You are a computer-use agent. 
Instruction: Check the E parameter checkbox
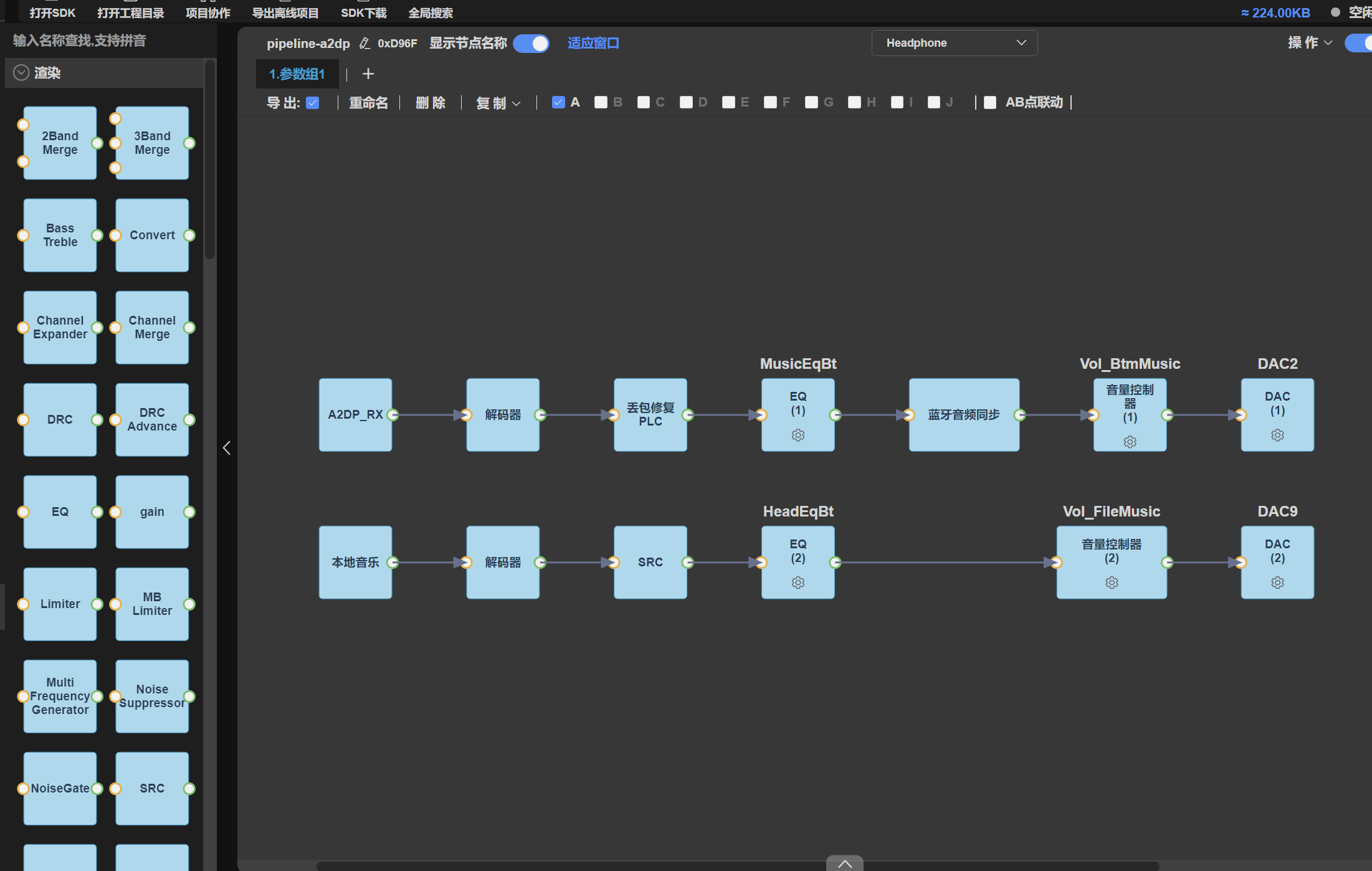tap(728, 102)
